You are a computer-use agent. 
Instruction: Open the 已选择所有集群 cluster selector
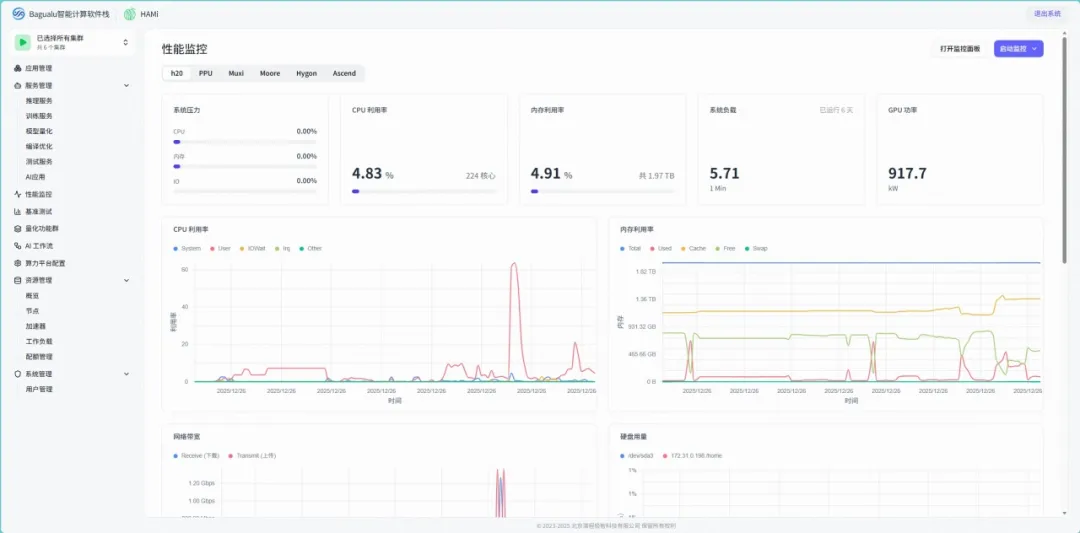[x=72, y=43]
